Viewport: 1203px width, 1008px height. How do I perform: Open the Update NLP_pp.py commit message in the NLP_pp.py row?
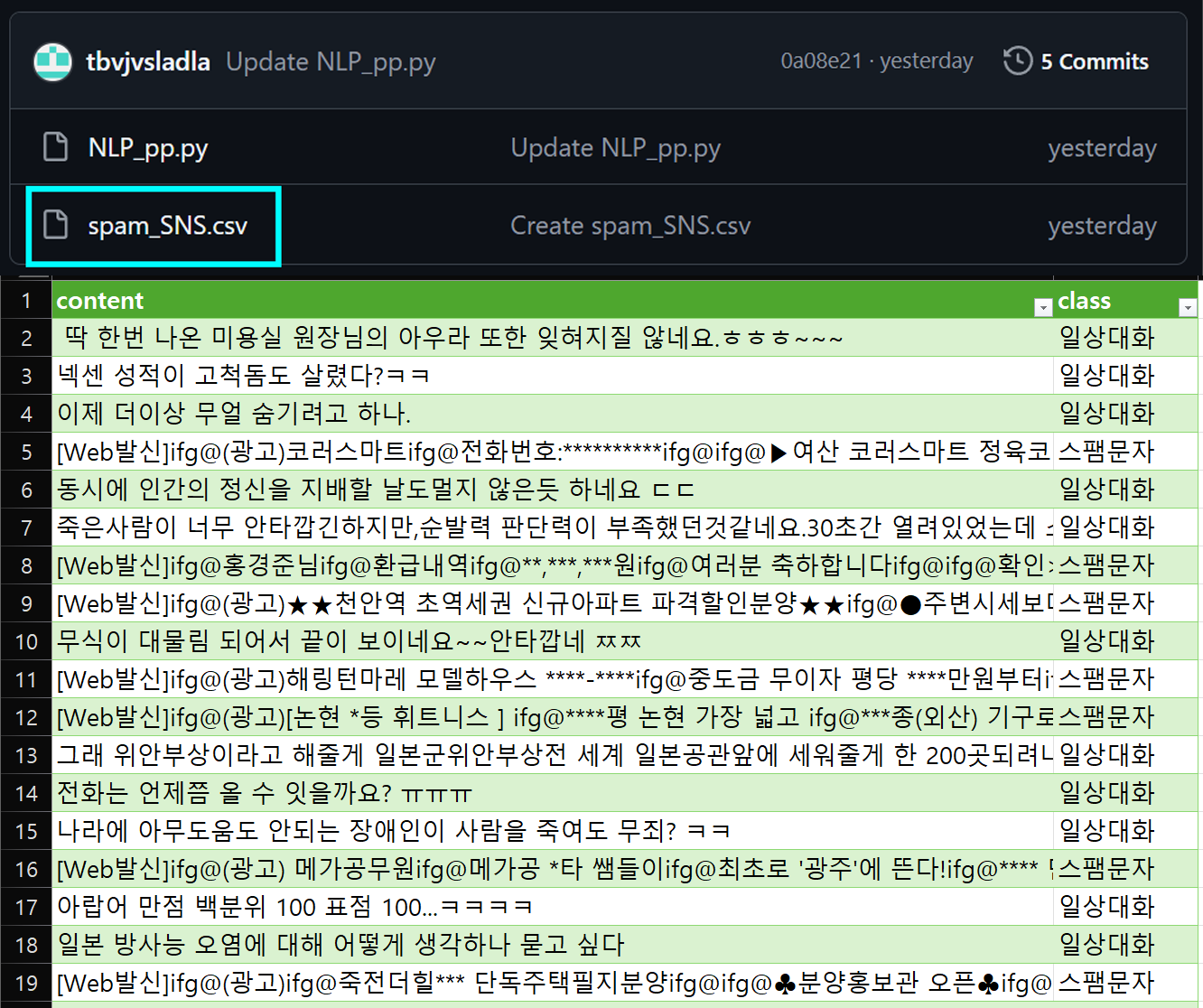pyautogui.click(x=616, y=148)
